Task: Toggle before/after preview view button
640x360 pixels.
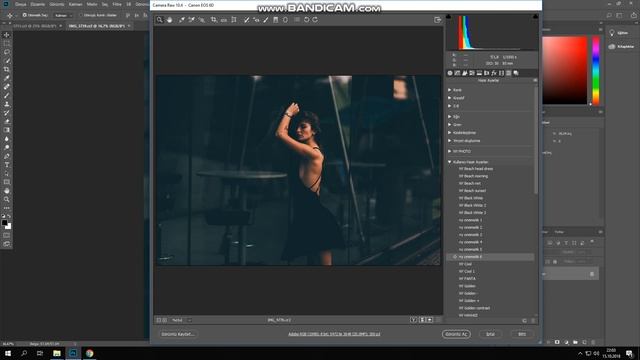Action: point(413,320)
